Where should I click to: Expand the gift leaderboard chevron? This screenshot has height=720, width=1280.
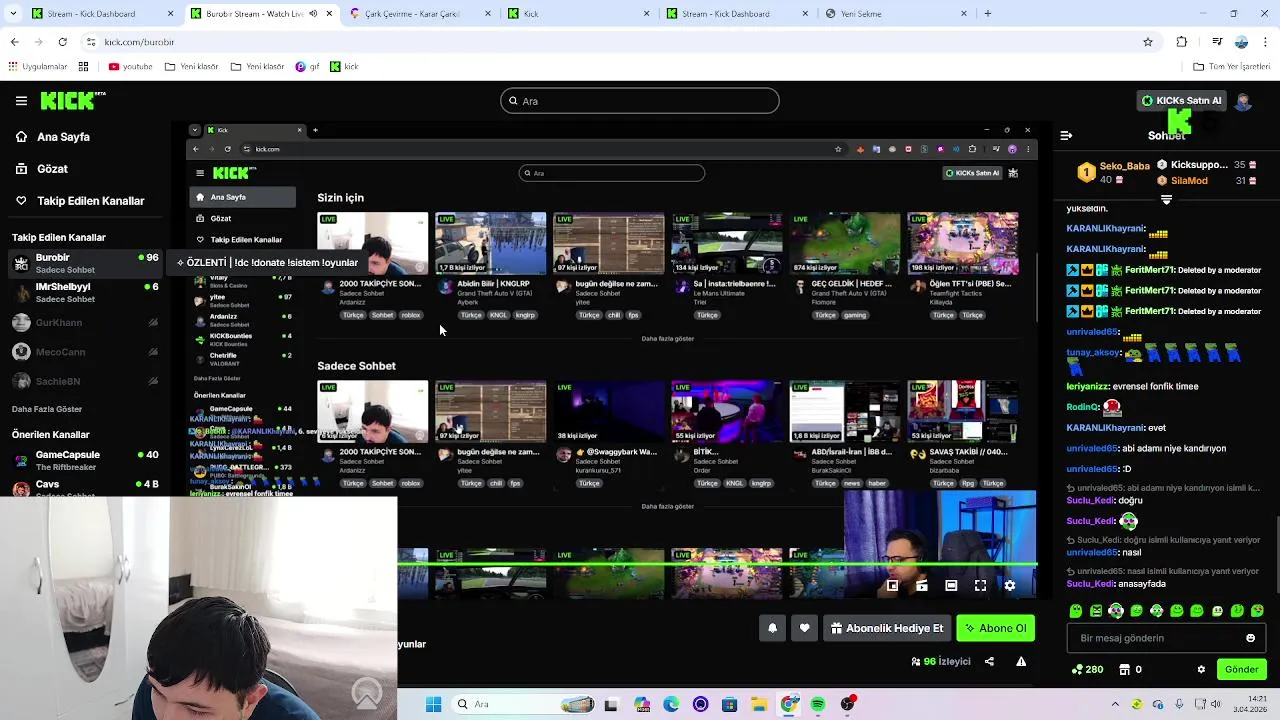(x=1166, y=200)
